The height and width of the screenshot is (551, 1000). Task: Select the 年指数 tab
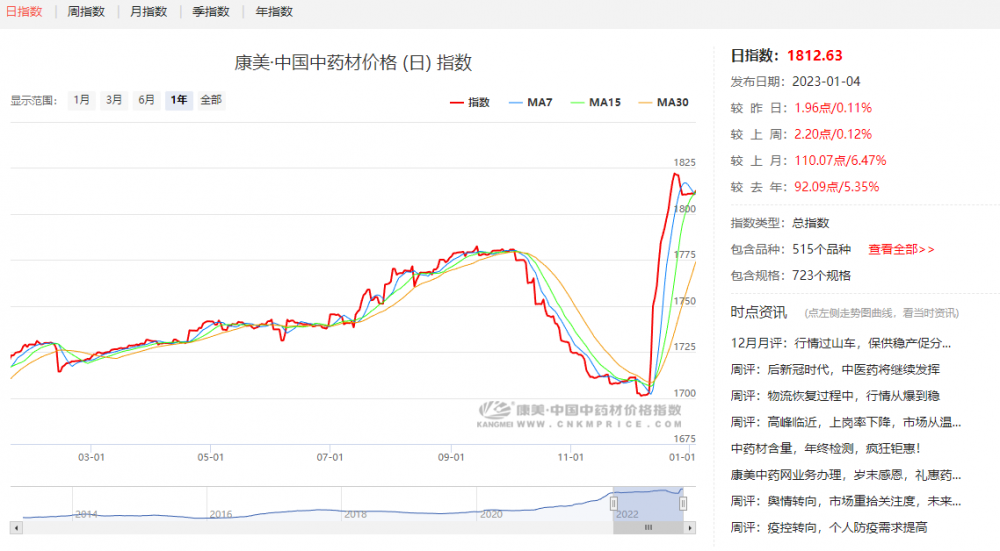point(274,11)
